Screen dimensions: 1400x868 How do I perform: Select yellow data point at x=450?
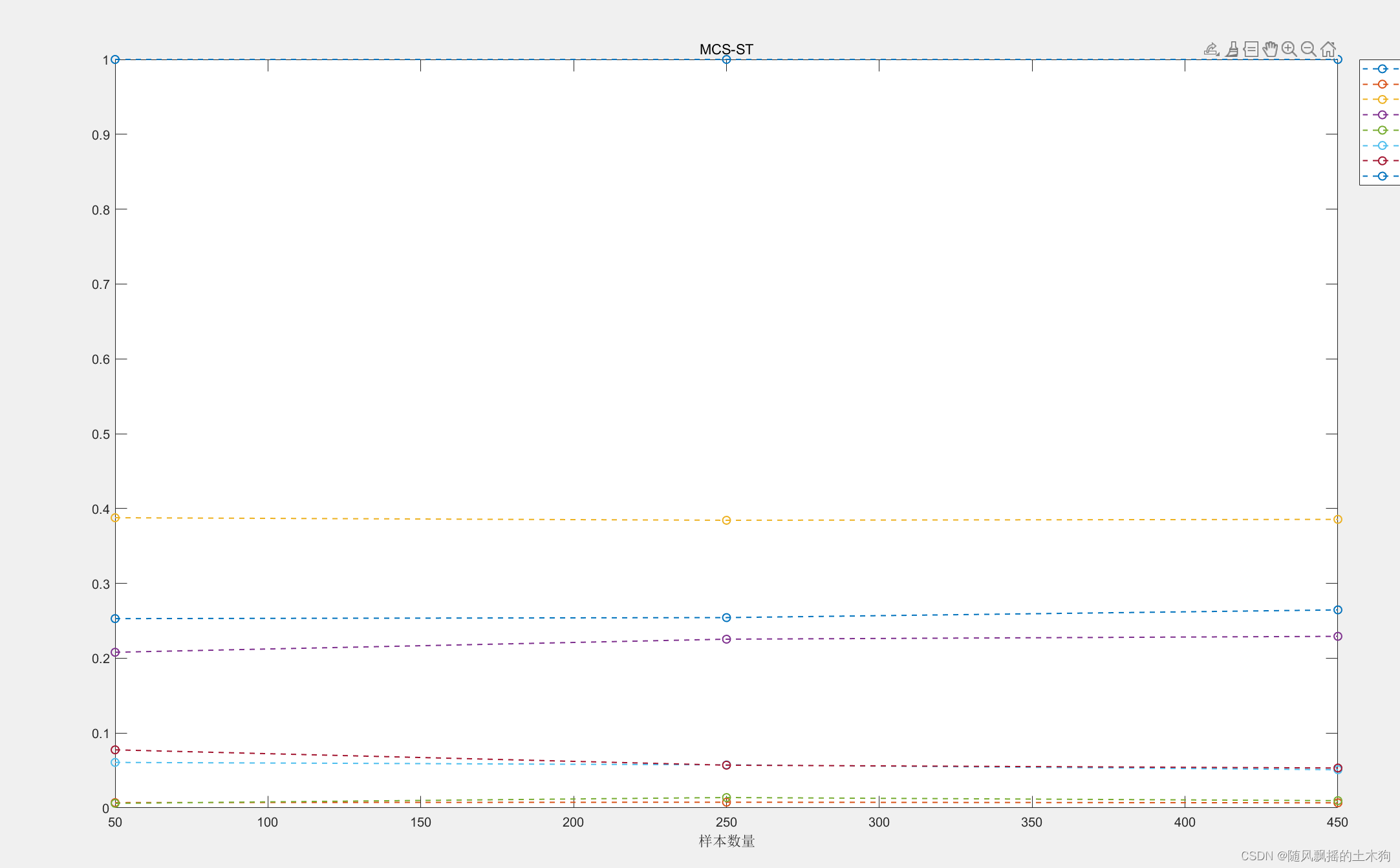tap(1337, 520)
